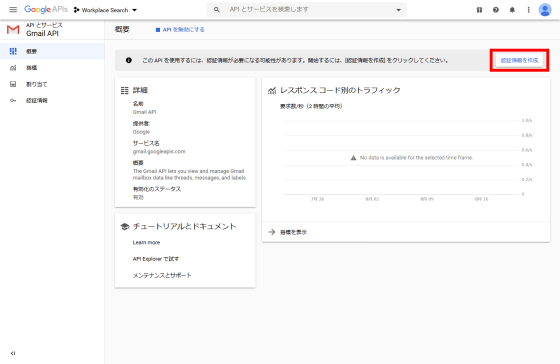Select the 概要 overview sidebar item
Viewport: 560px width, 364px height.
pyautogui.click(x=52, y=51)
